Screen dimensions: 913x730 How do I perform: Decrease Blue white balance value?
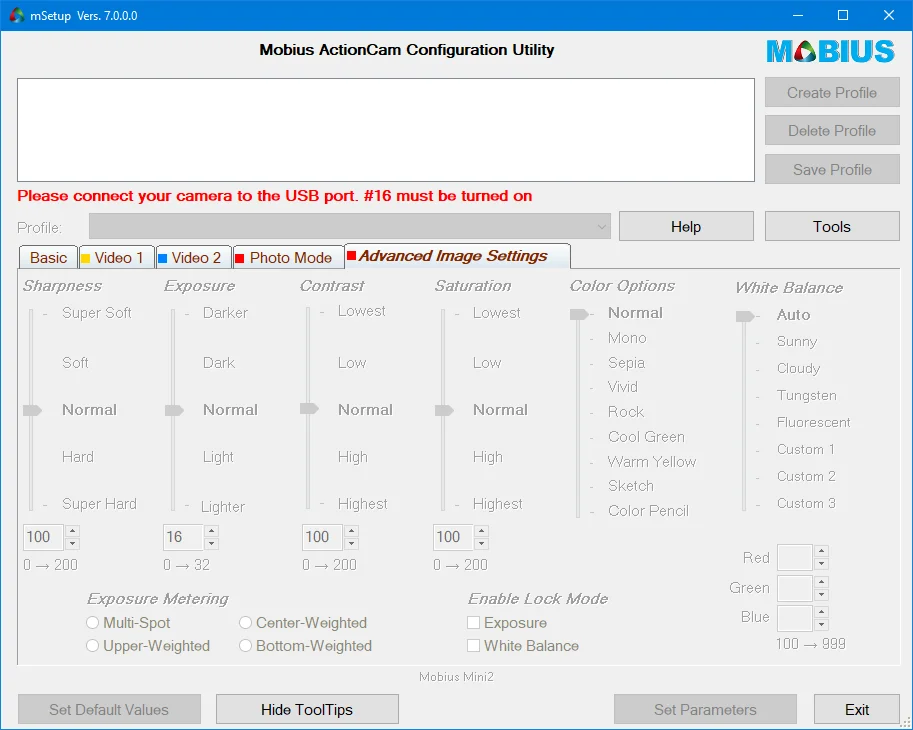point(821,625)
